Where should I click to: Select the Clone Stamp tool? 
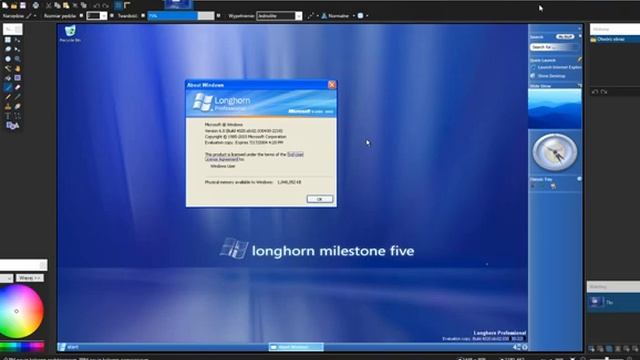(8, 106)
